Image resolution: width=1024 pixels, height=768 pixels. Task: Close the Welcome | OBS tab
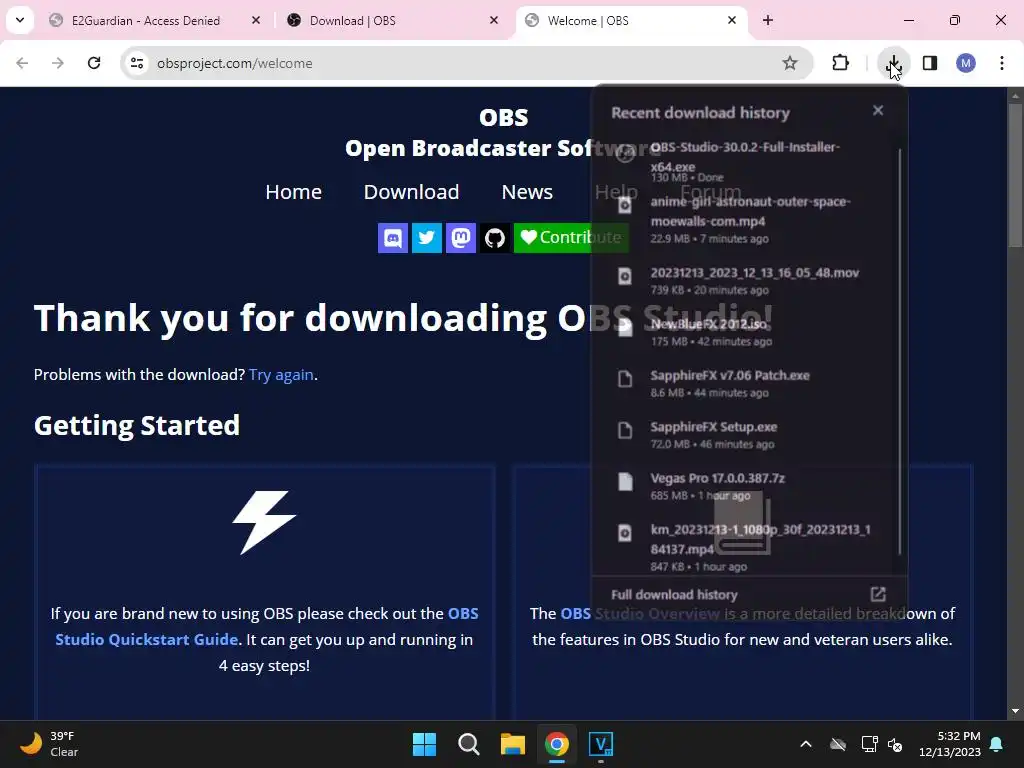(x=731, y=20)
